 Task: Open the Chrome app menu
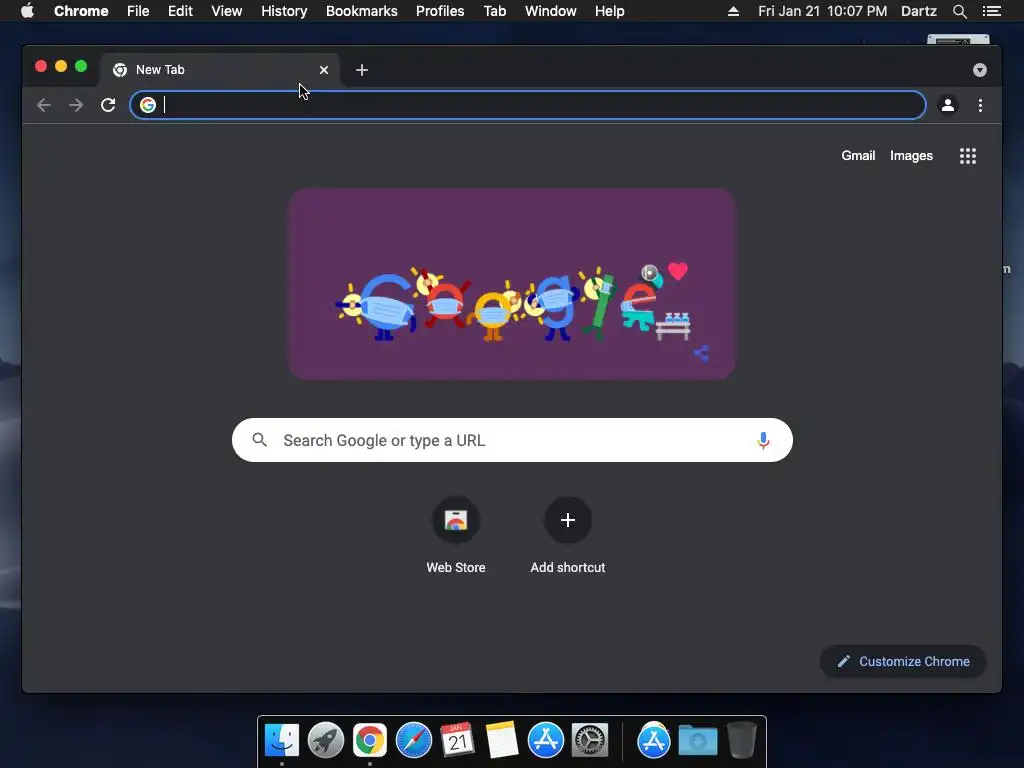81,11
